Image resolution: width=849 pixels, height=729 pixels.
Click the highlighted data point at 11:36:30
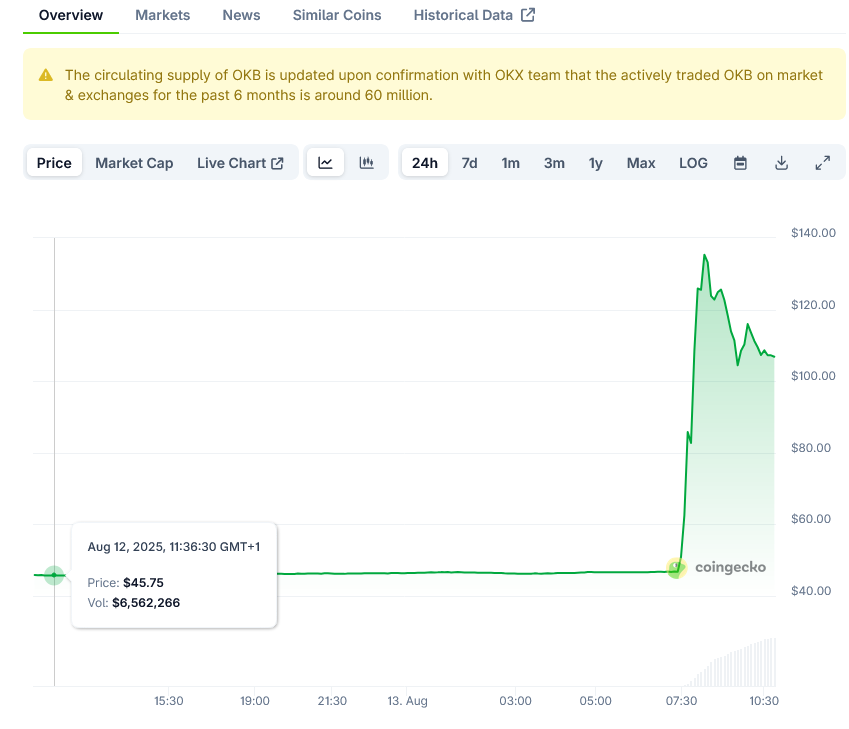point(54,575)
